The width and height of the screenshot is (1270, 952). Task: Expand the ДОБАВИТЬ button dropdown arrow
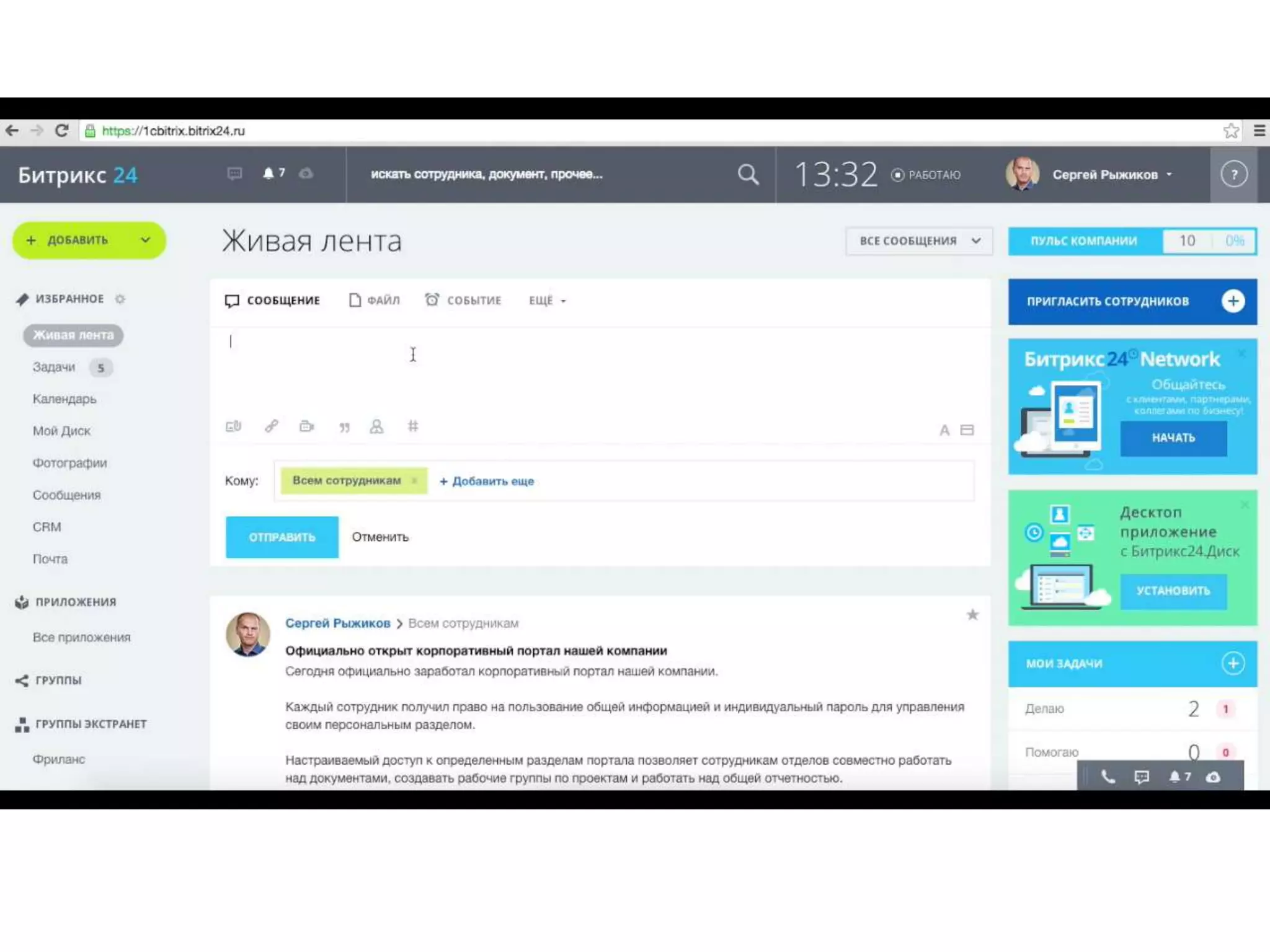click(x=146, y=240)
